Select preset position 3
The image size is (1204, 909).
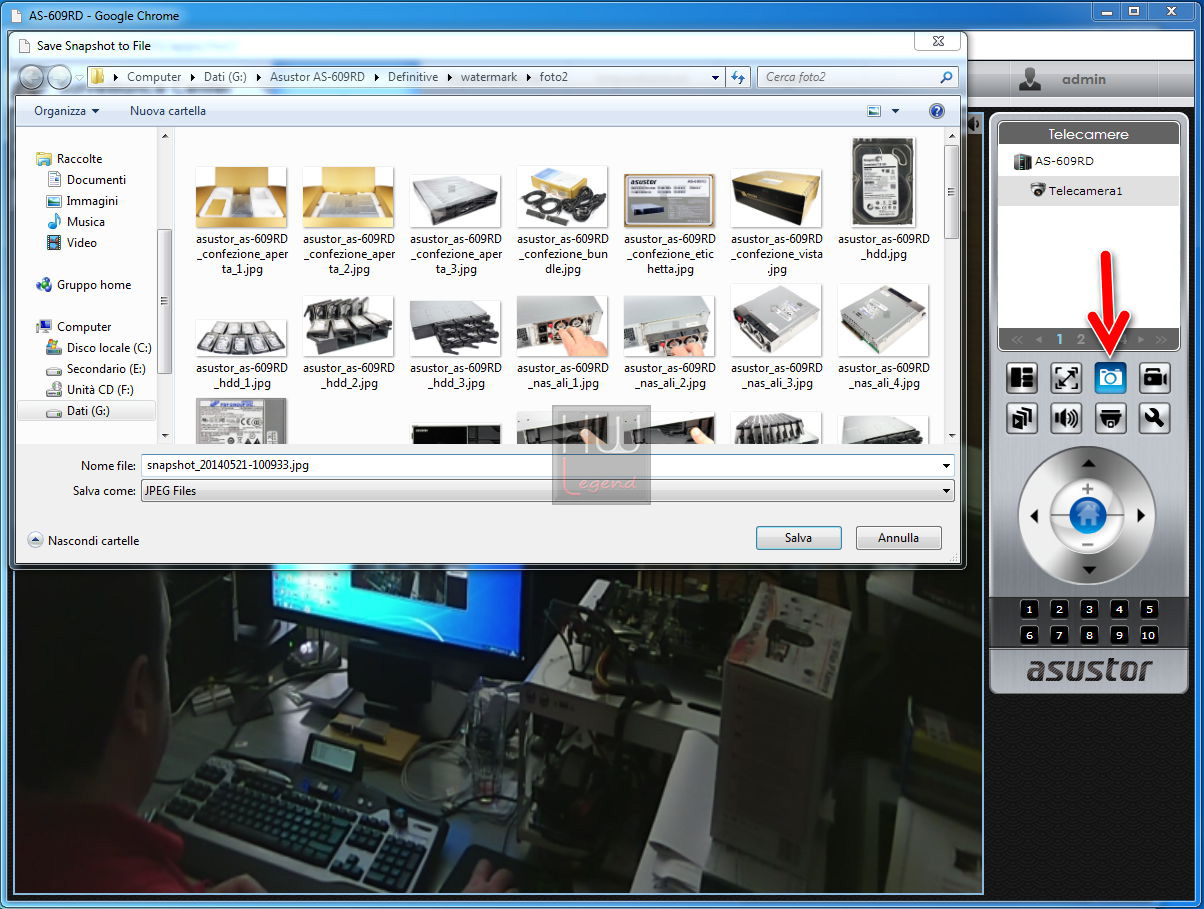tap(1090, 609)
